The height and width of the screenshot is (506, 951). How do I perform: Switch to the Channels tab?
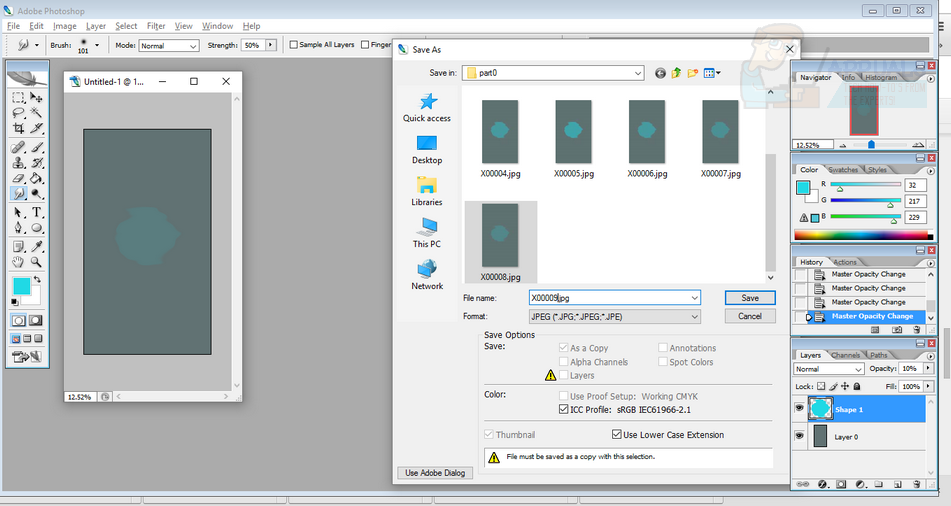coord(845,355)
